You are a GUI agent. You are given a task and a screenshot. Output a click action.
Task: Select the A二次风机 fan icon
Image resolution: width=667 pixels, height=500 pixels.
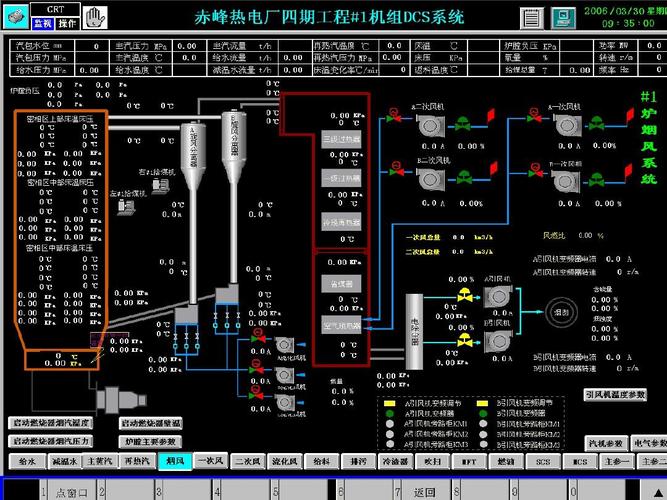coord(430,125)
